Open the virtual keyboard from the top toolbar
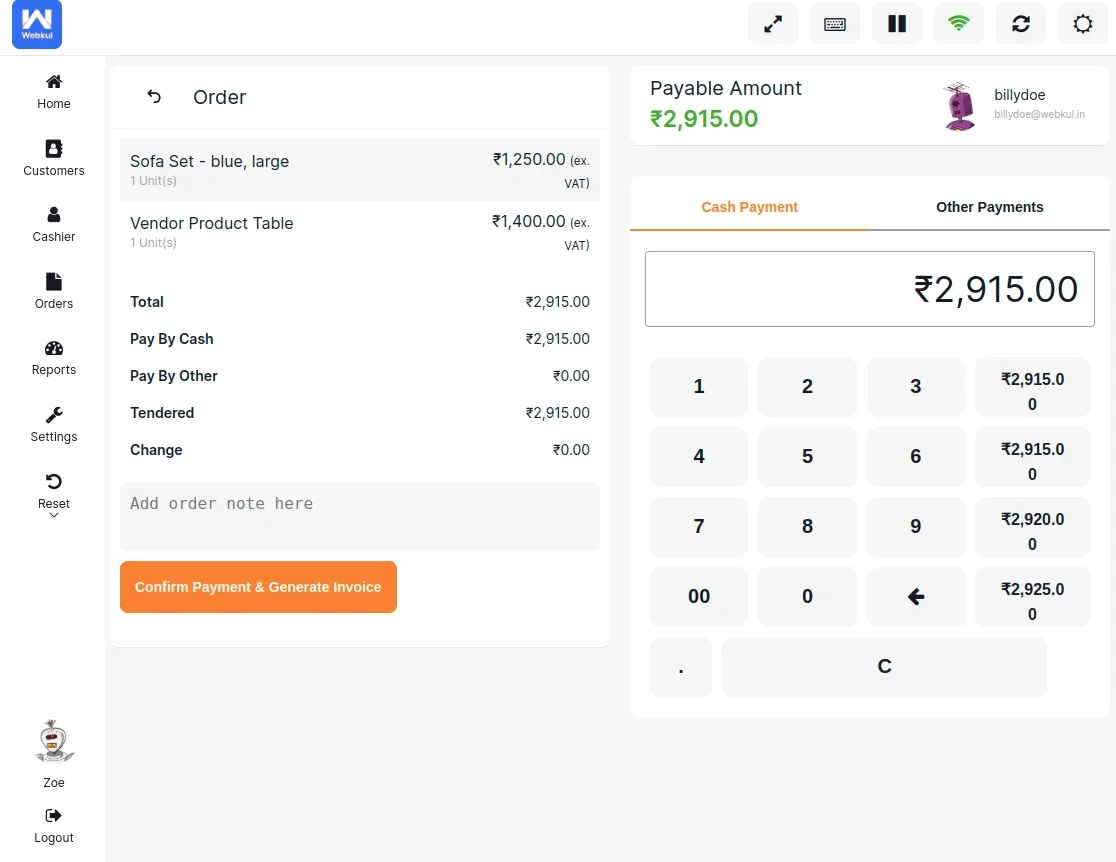The image size is (1116, 862). coord(834,23)
